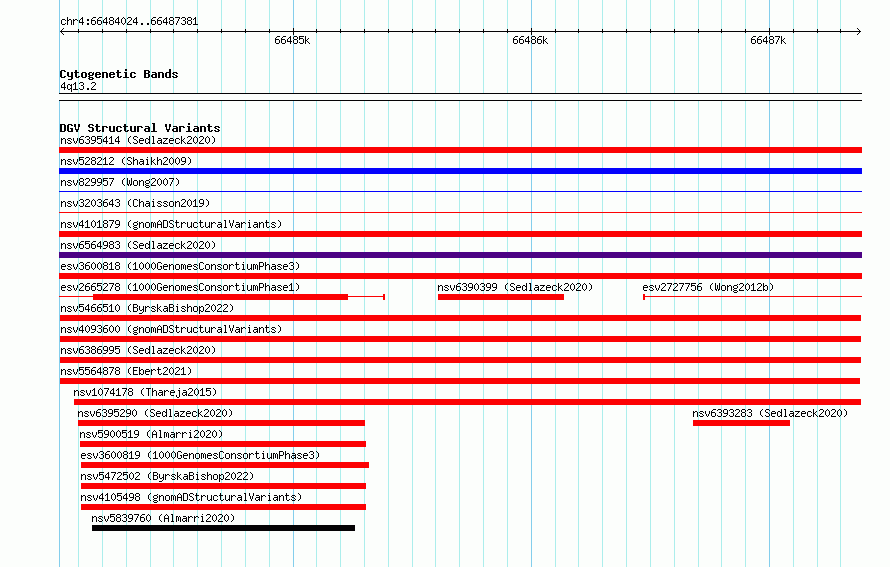Click the 66486k ruler tick label

click(x=530, y=40)
